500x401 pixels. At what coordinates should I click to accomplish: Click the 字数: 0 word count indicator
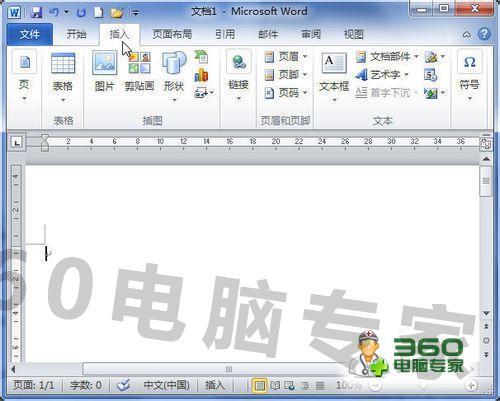[86, 386]
